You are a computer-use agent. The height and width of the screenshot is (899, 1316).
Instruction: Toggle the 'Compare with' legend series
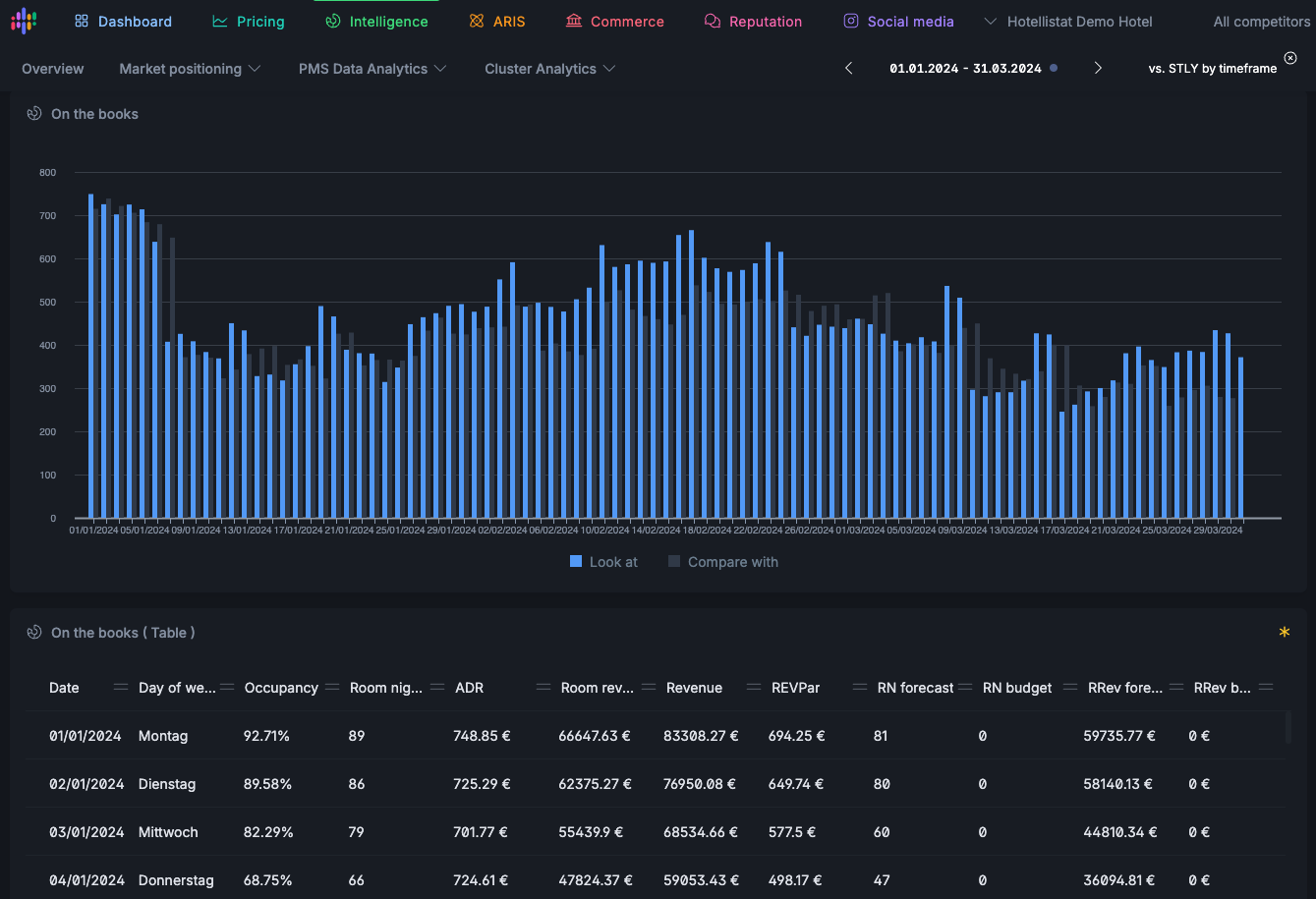(x=723, y=562)
